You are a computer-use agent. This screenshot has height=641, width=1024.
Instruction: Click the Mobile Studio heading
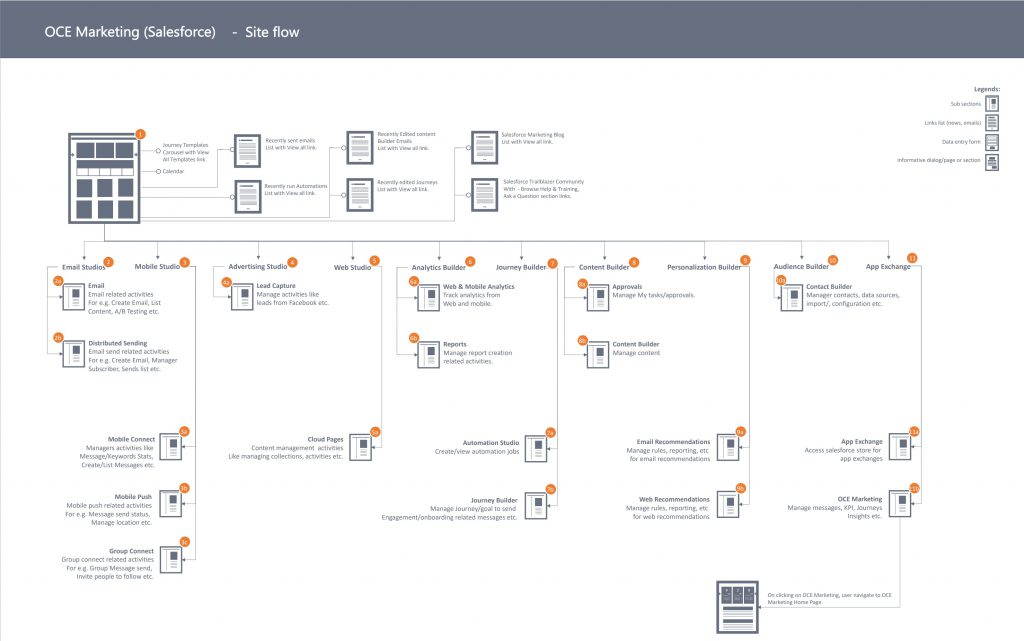pyautogui.click(x=157, y=266)
